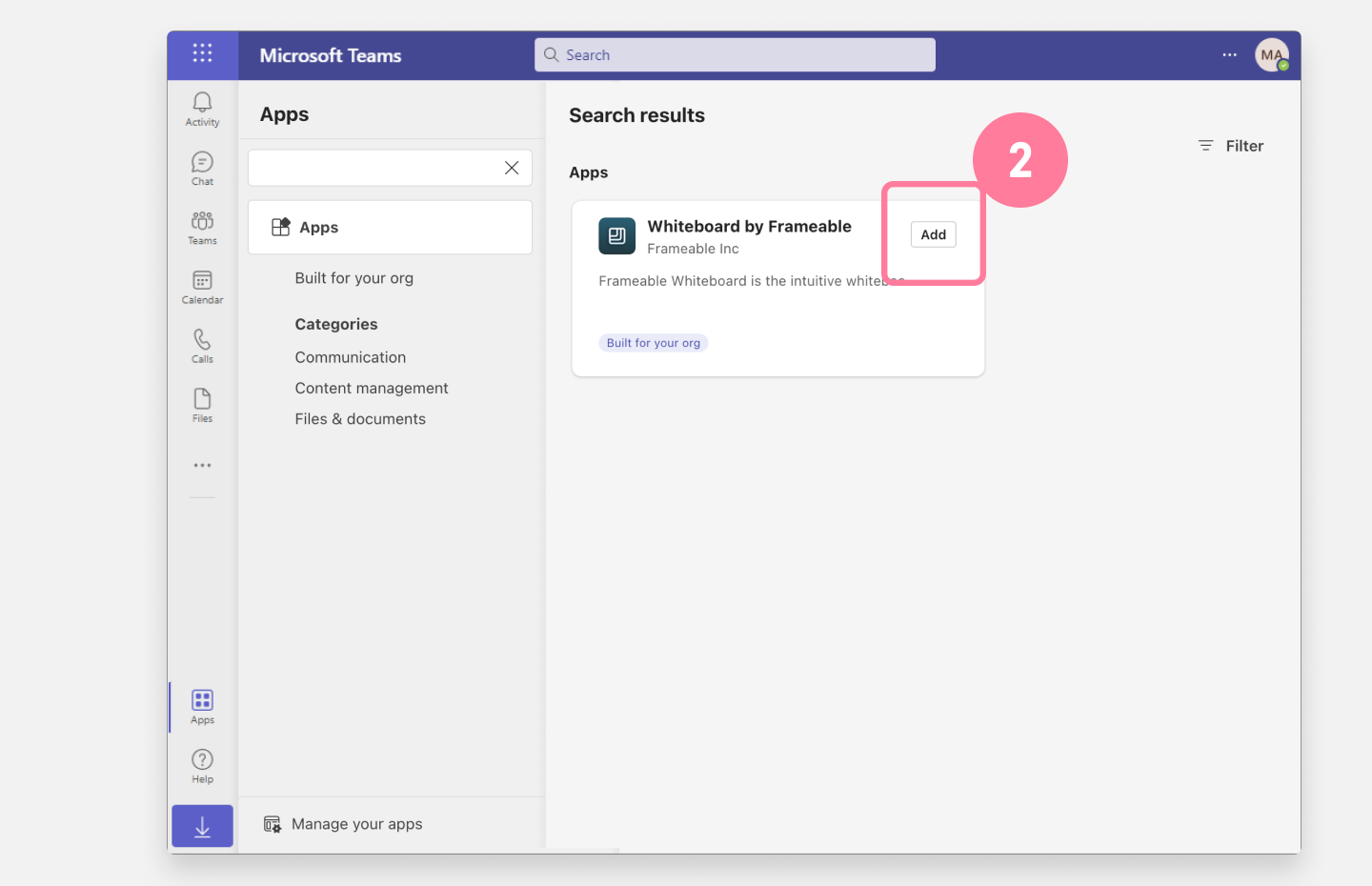Select the Apps icon in sidebar

(202, 707)
